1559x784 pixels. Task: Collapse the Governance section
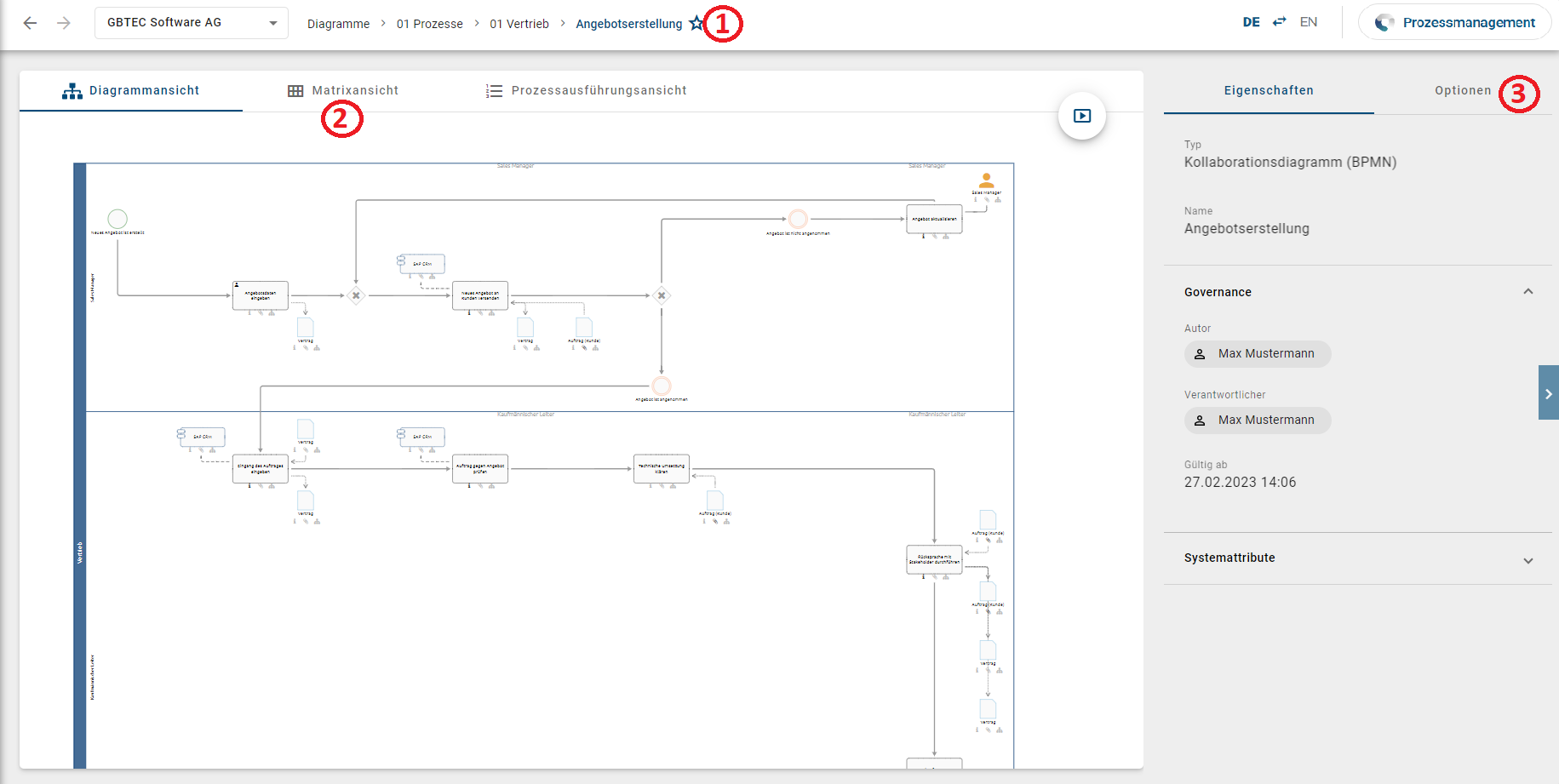pos(1527,292)
